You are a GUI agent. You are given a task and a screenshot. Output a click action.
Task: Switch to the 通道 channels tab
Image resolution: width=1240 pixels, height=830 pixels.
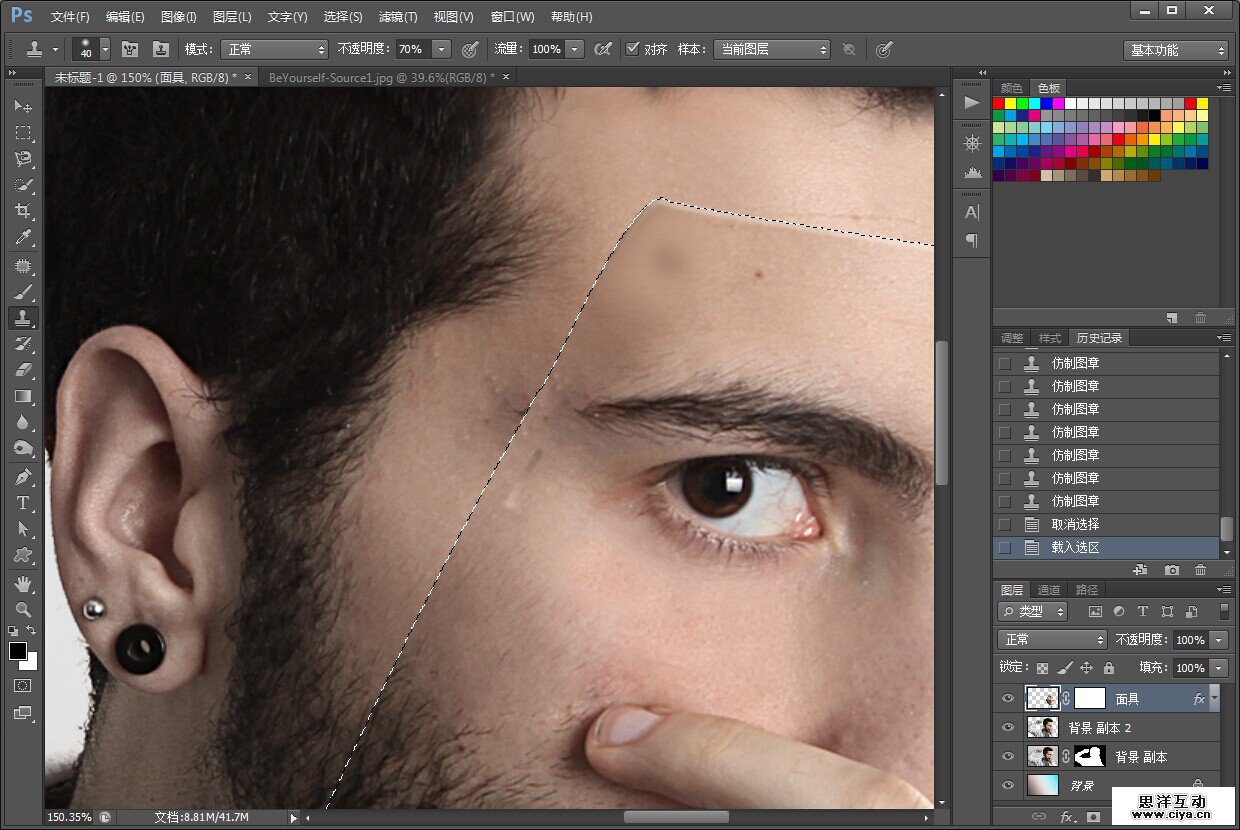coord(1048,590)
